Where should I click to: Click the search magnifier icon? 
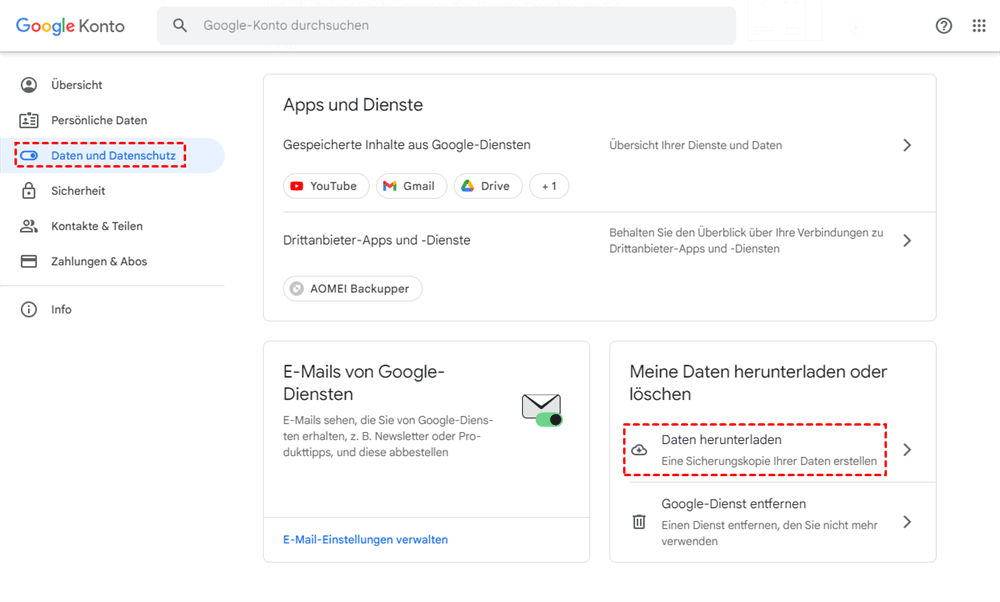(180, 26)
